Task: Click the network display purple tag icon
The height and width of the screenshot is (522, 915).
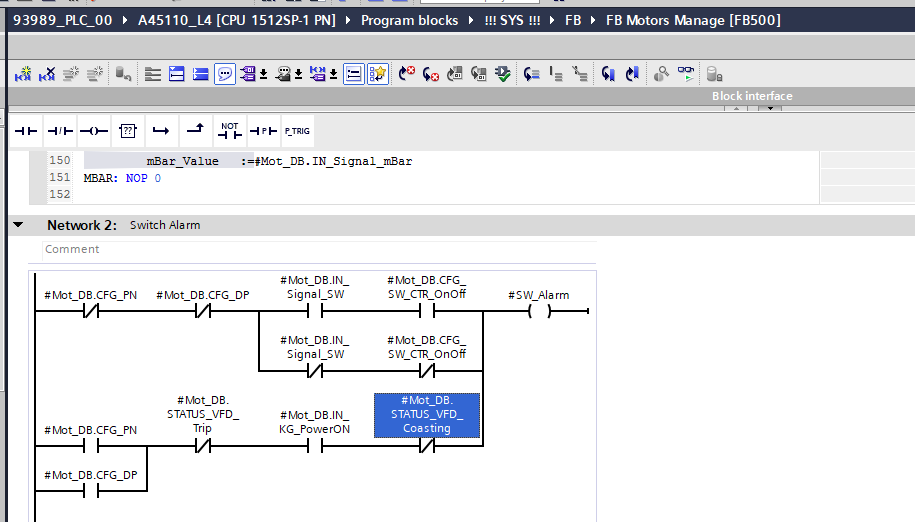Action: click(318, 74)
